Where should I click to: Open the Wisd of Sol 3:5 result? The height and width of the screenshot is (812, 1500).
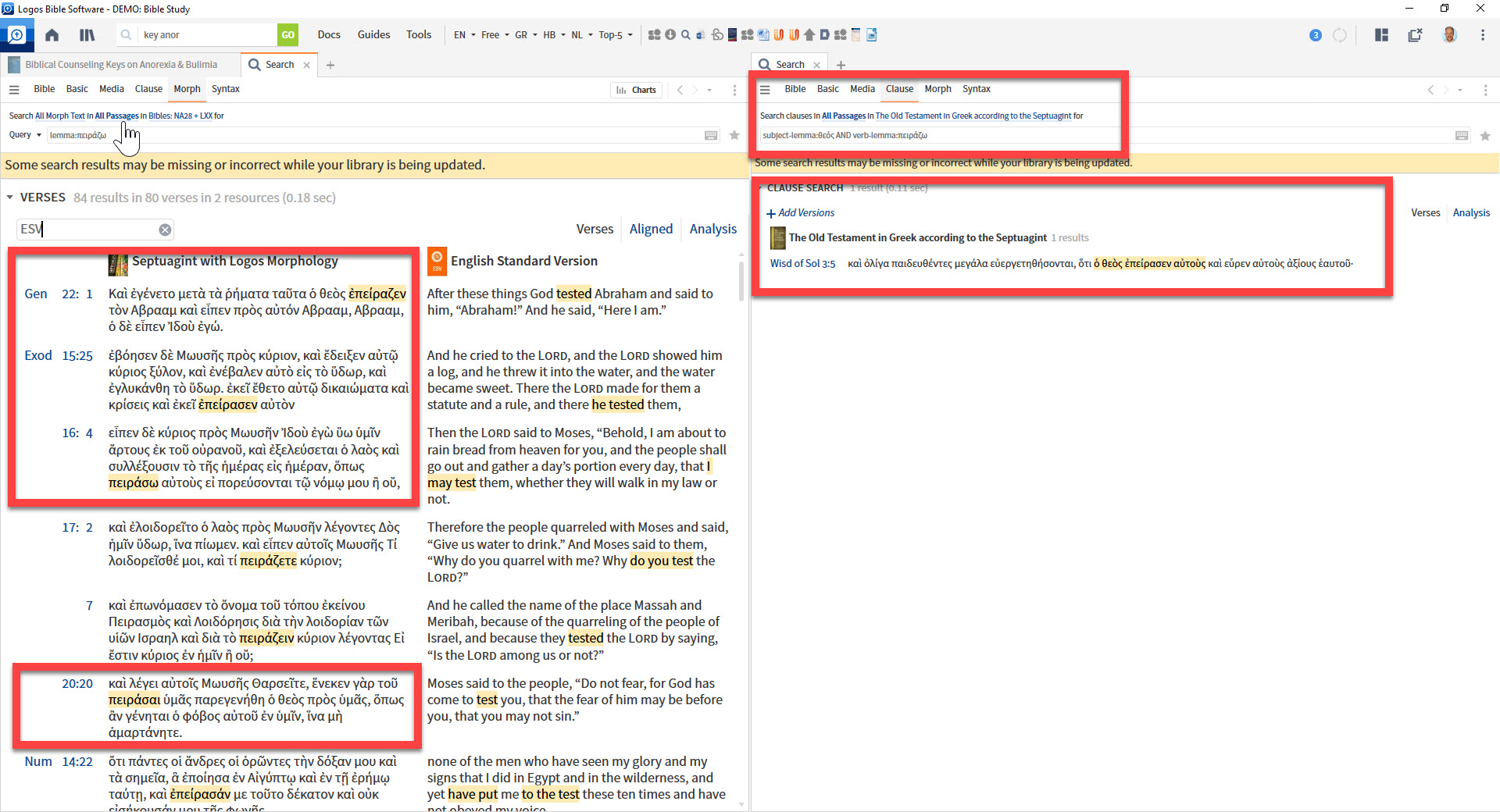point(802,264)
